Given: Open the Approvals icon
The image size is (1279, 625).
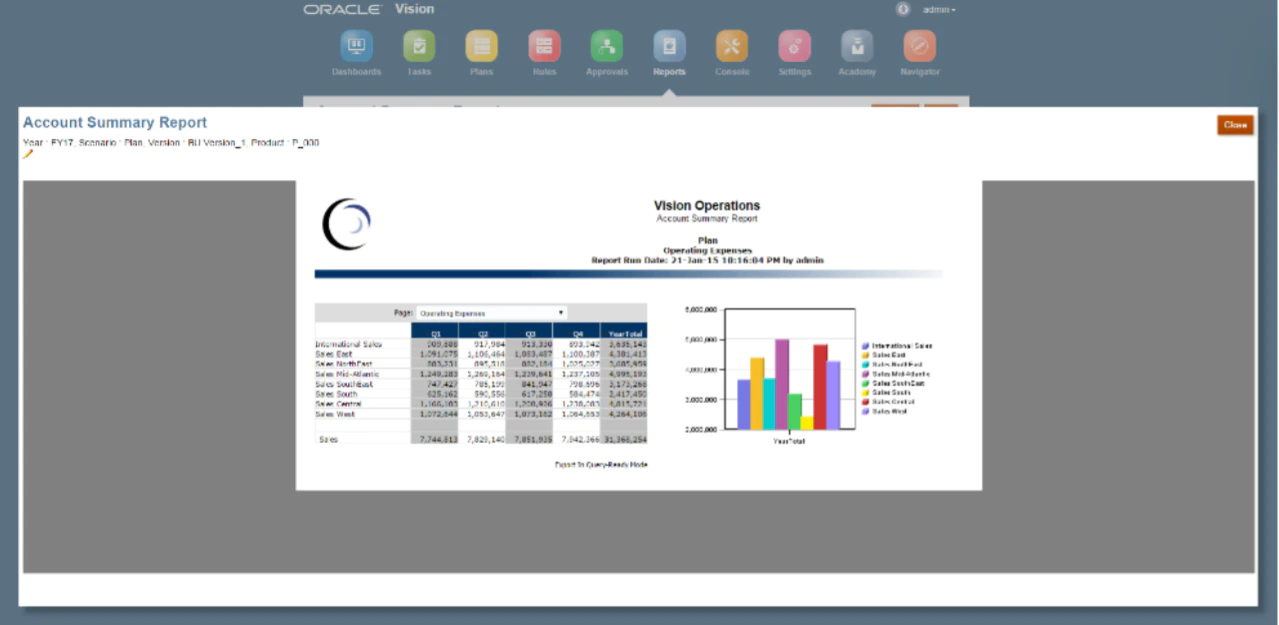Looking at the screenshot, I should point(607,46).
